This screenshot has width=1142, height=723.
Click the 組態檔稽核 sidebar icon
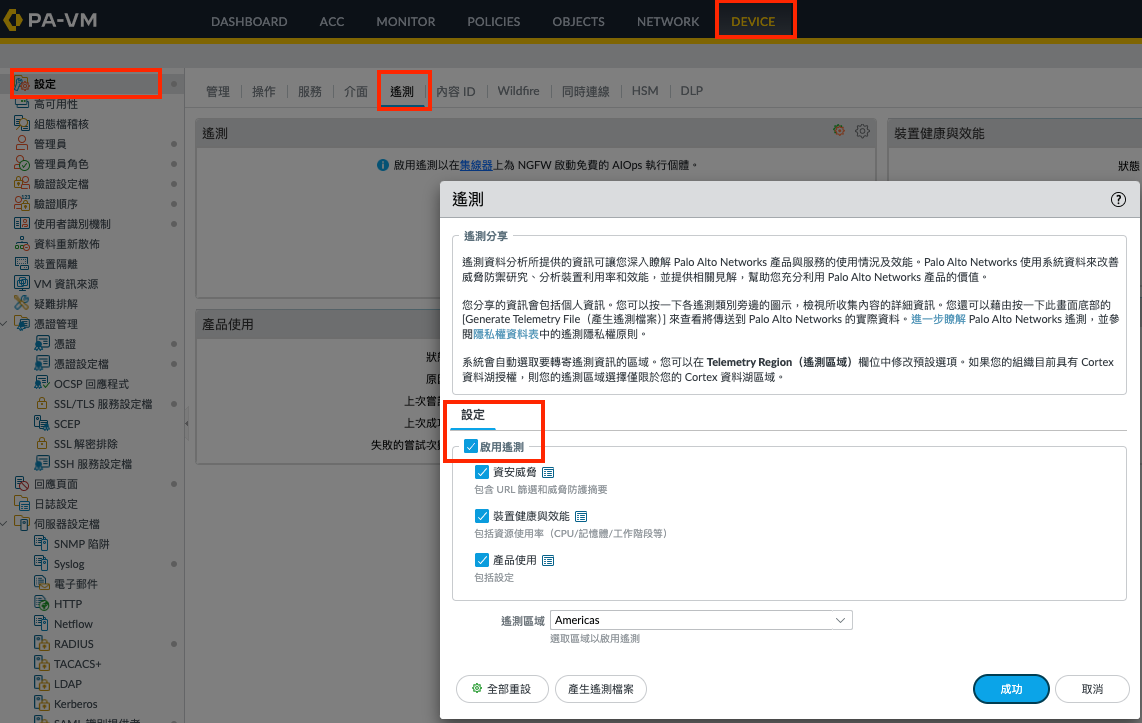point(22,123)
